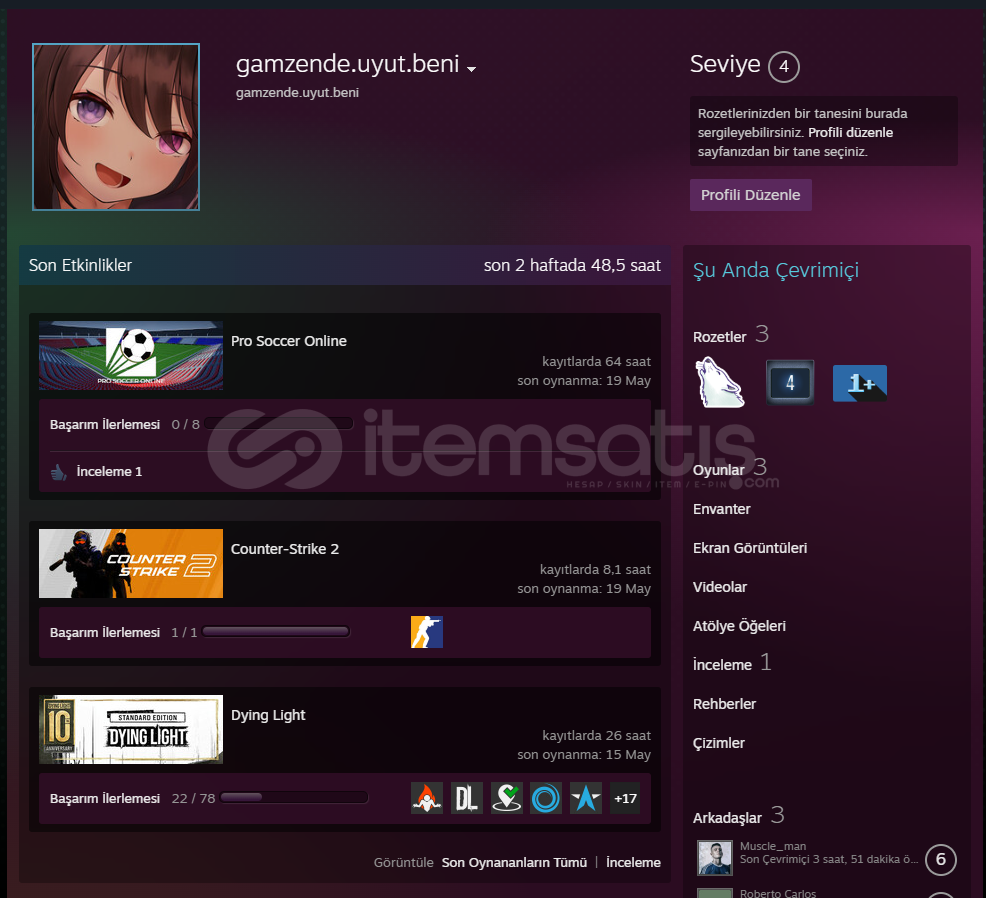Click the gamzende.uyut.beni display name heading
This screenshot has width=986, height=898.
pos(347,64)
